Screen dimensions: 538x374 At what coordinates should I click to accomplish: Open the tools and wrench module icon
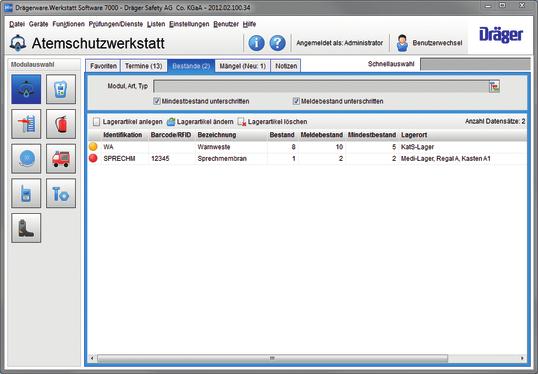[61, 193]
